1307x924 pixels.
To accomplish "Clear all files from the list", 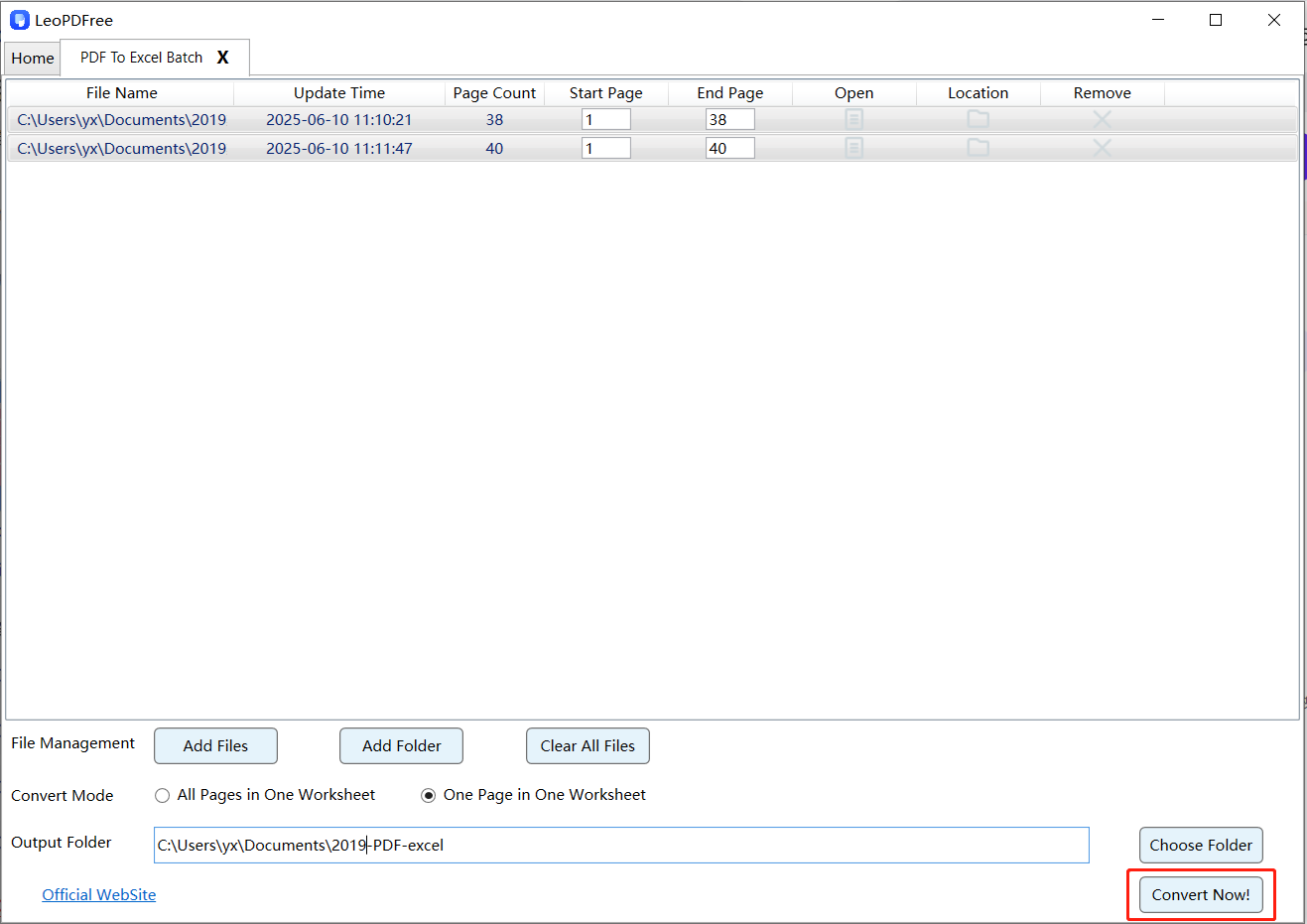I will point(588,745).
